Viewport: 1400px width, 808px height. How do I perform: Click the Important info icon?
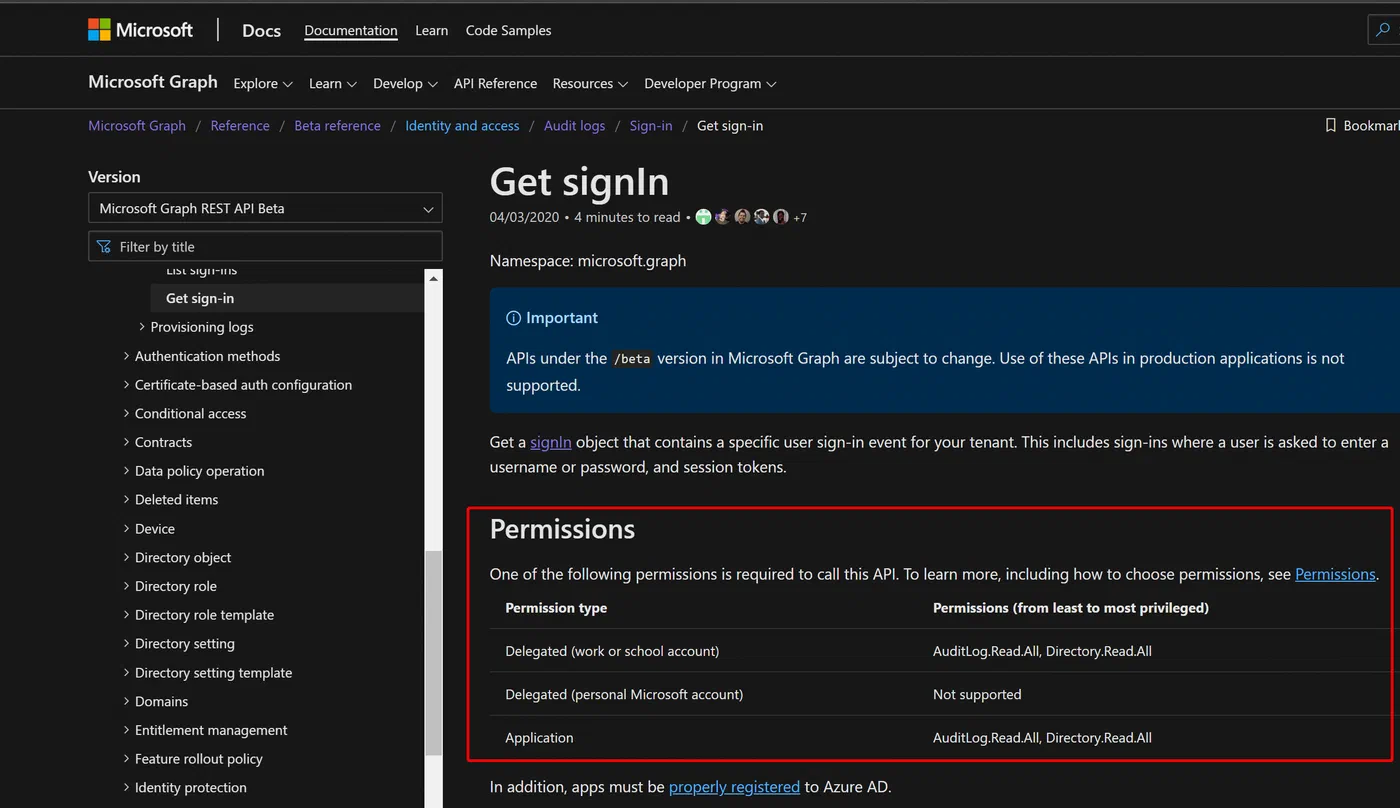[513, 318]
